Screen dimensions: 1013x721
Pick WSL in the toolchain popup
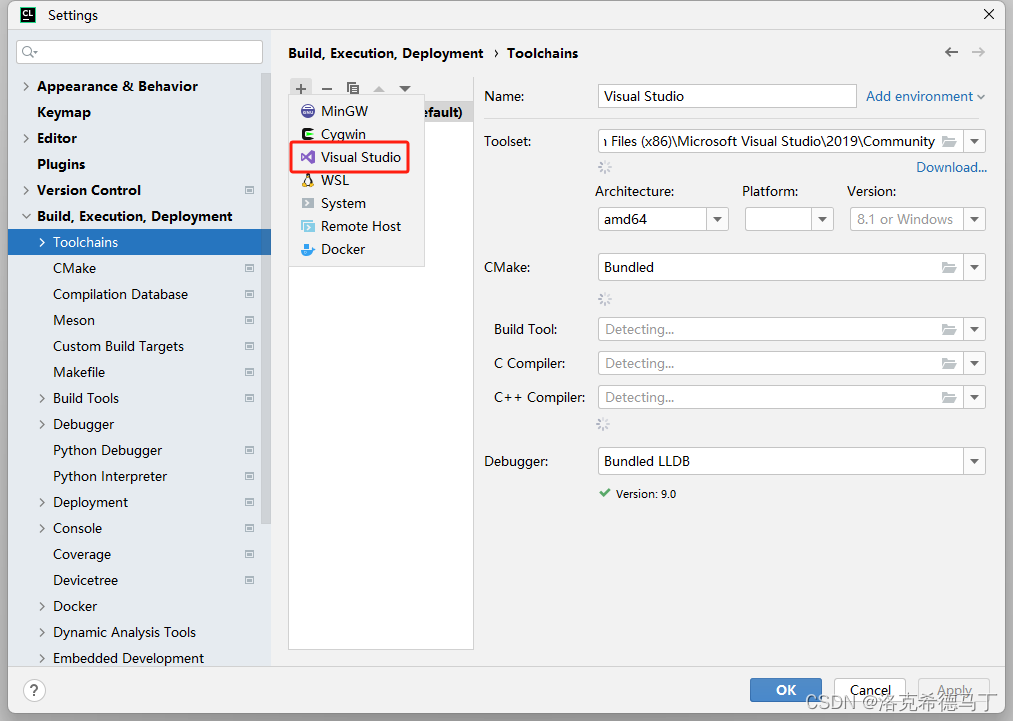[x=357, y=180]
